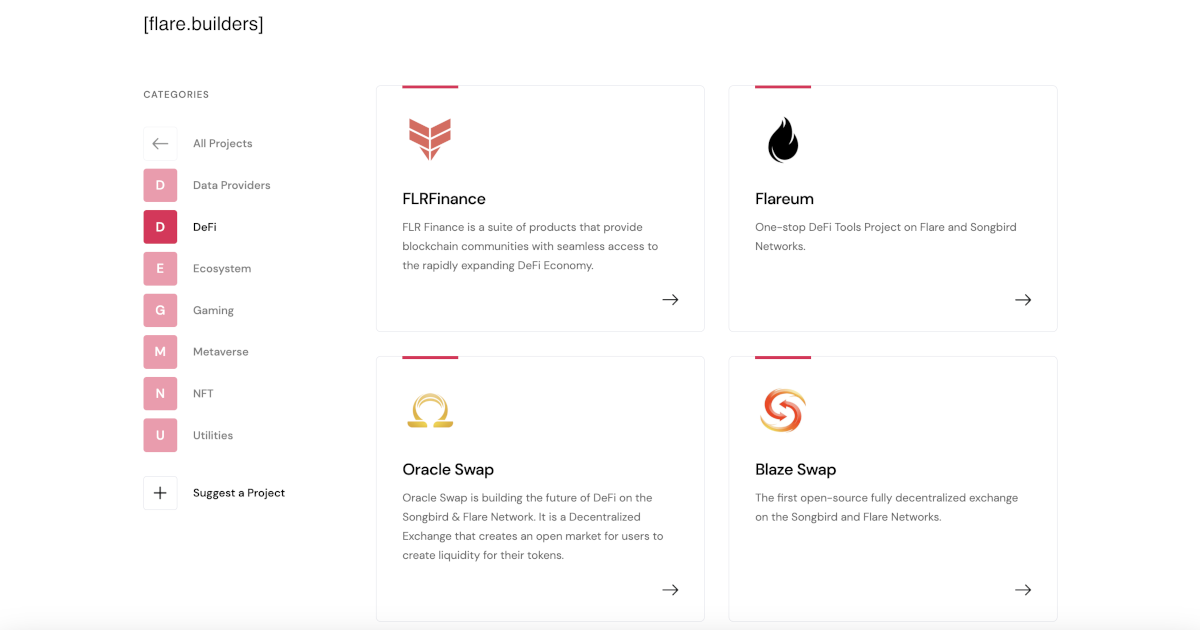1200x630 pixels.
Task: Select the Data Providers category icon
Action: click(x=160, y=185)
